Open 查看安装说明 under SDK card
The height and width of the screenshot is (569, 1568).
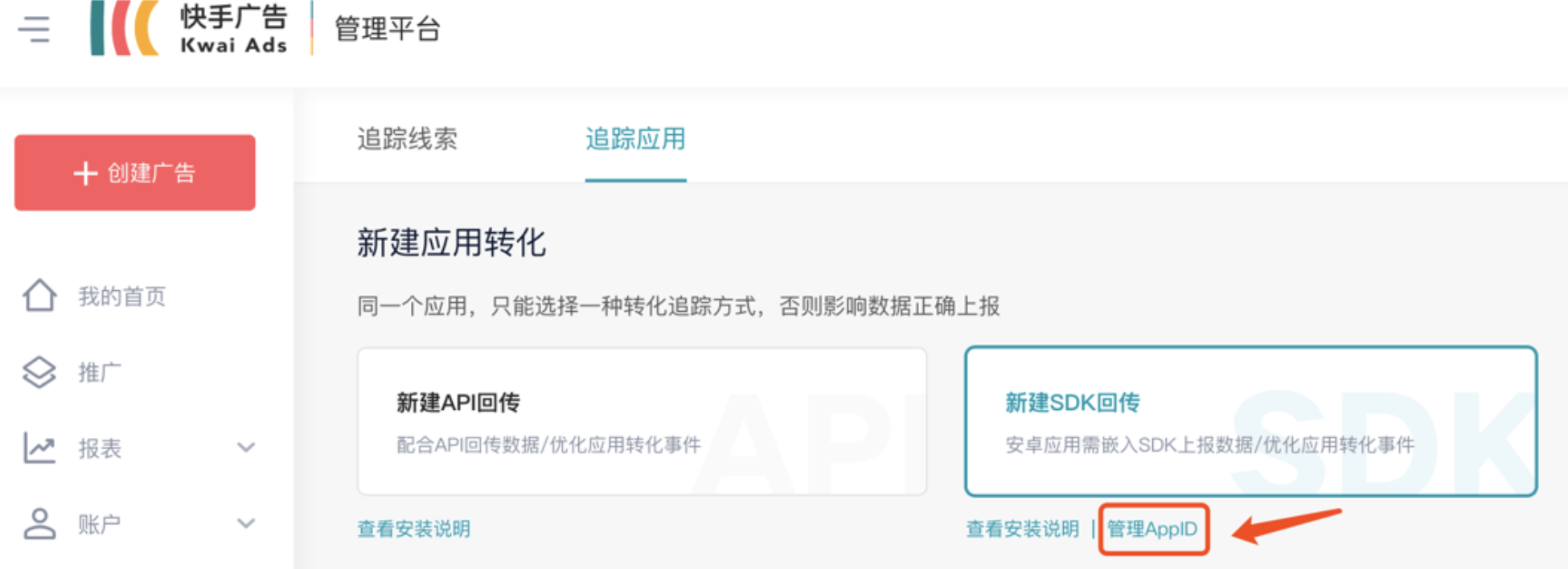[x=1022, y=529]
